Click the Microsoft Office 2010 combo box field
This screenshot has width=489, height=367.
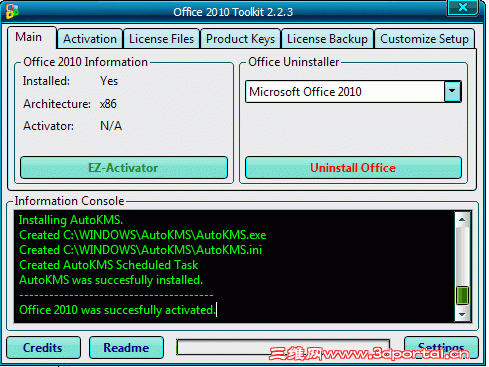(353, 91)
